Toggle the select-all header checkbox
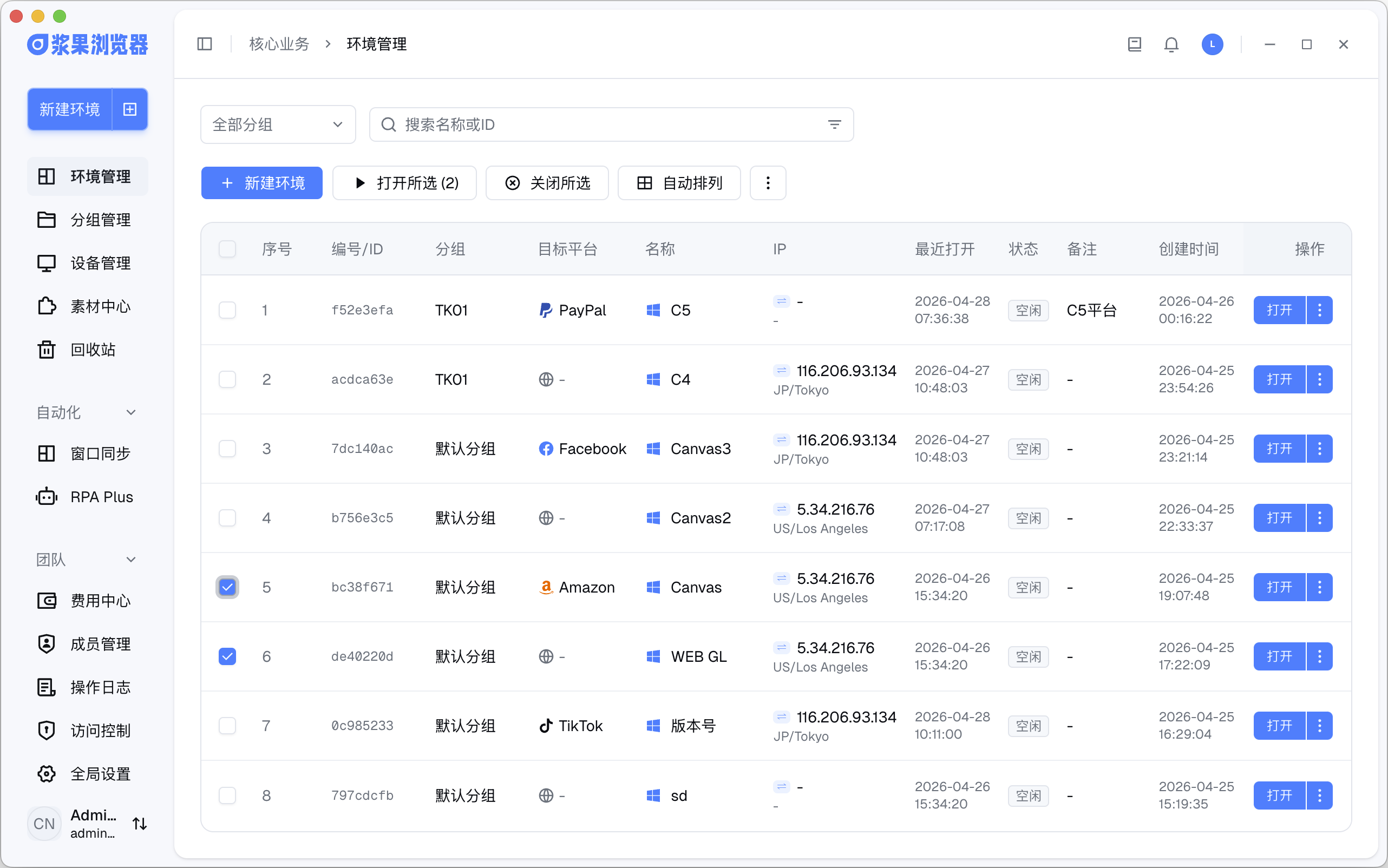The image size is (1388, 868). [227, 249]
